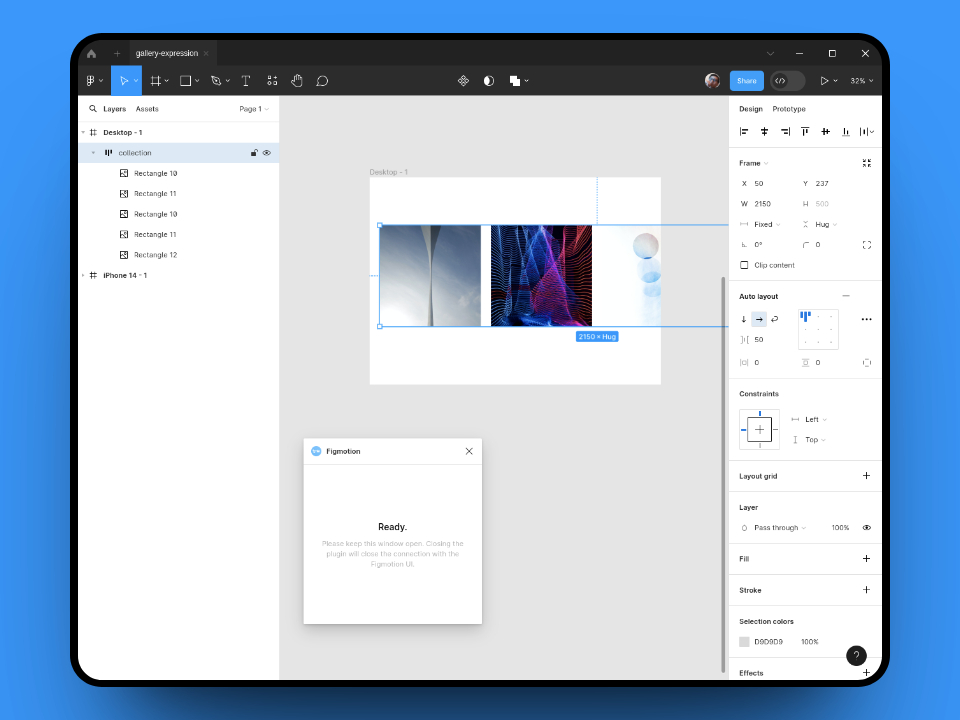Open the Top vertical constraint dropdown

815,440
